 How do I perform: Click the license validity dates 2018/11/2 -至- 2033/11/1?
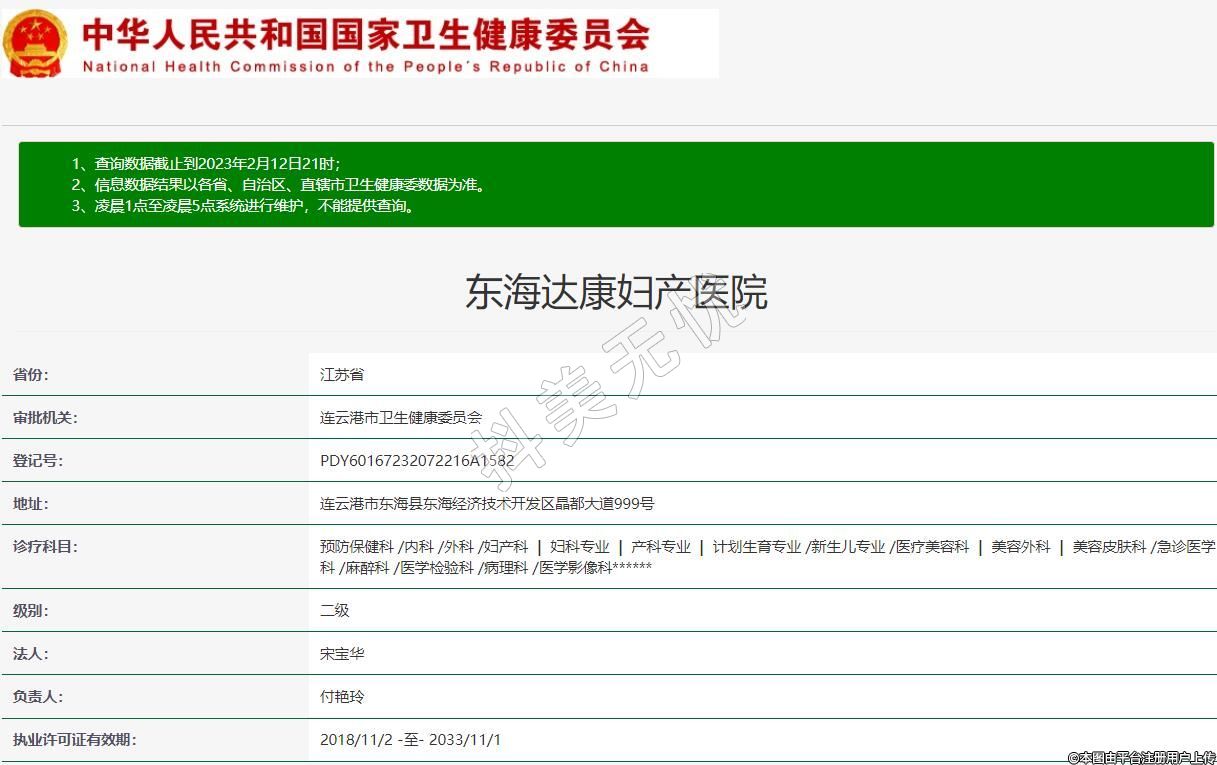point(410,740)
